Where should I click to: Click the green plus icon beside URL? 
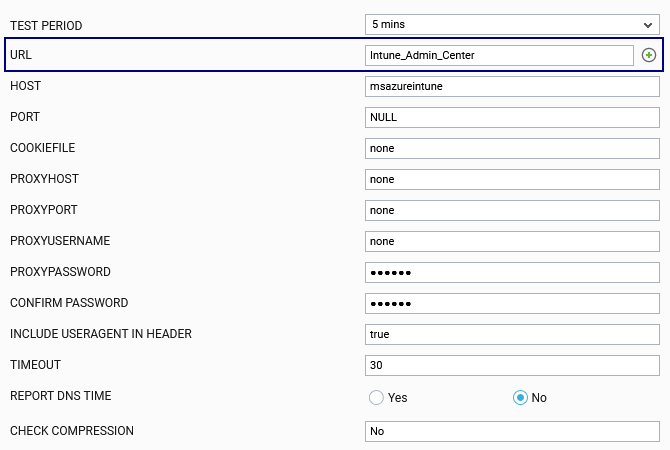pos(649,55)
